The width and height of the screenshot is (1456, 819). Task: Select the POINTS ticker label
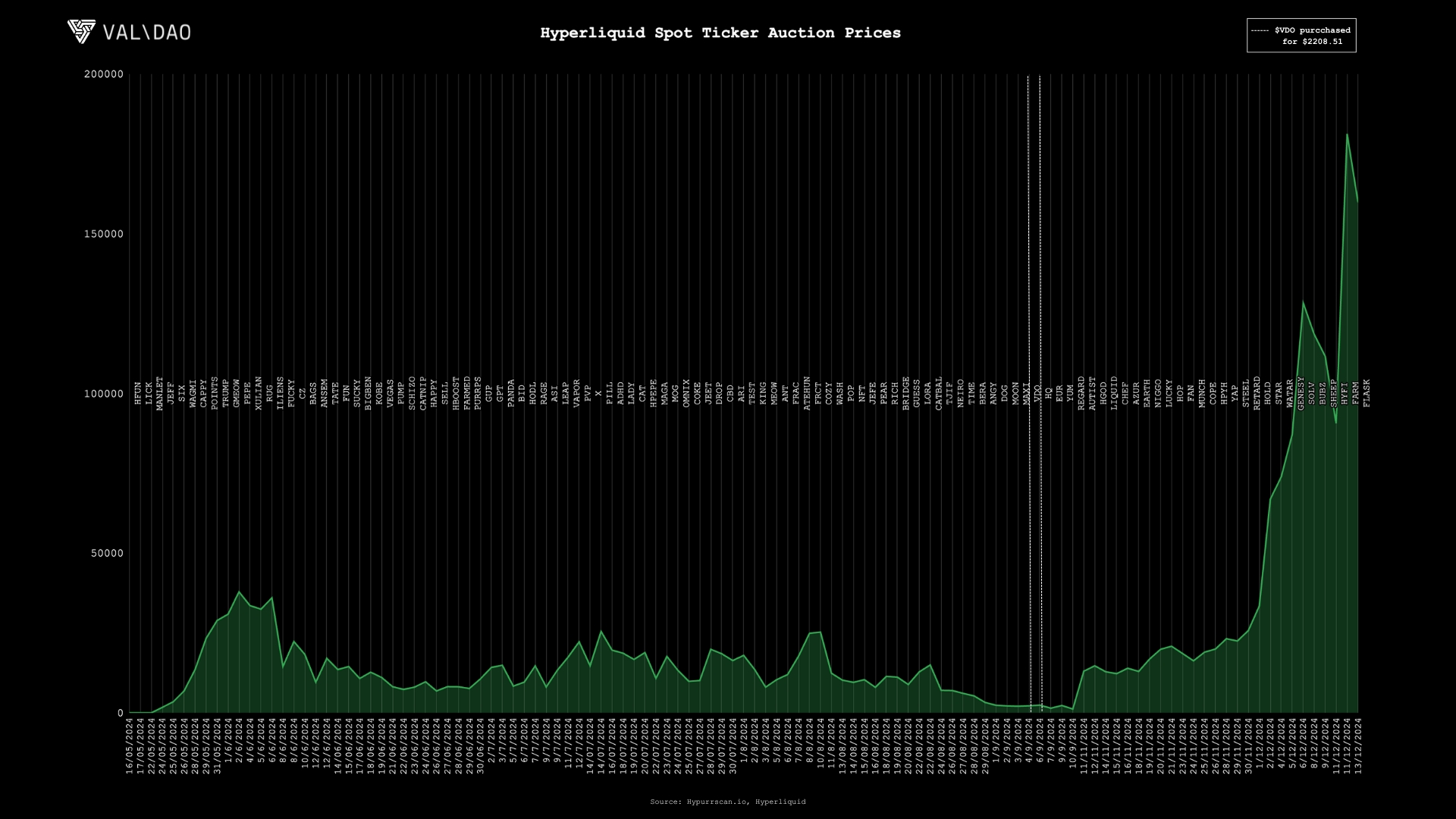tap(215, 394)
